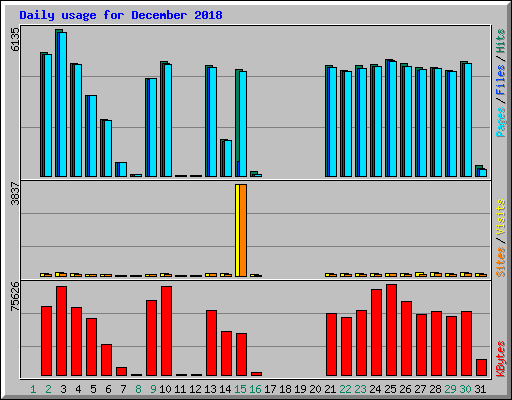Click day label 26 on the x-axis
This screenshot has width=512, height=400.
point(405,389)
